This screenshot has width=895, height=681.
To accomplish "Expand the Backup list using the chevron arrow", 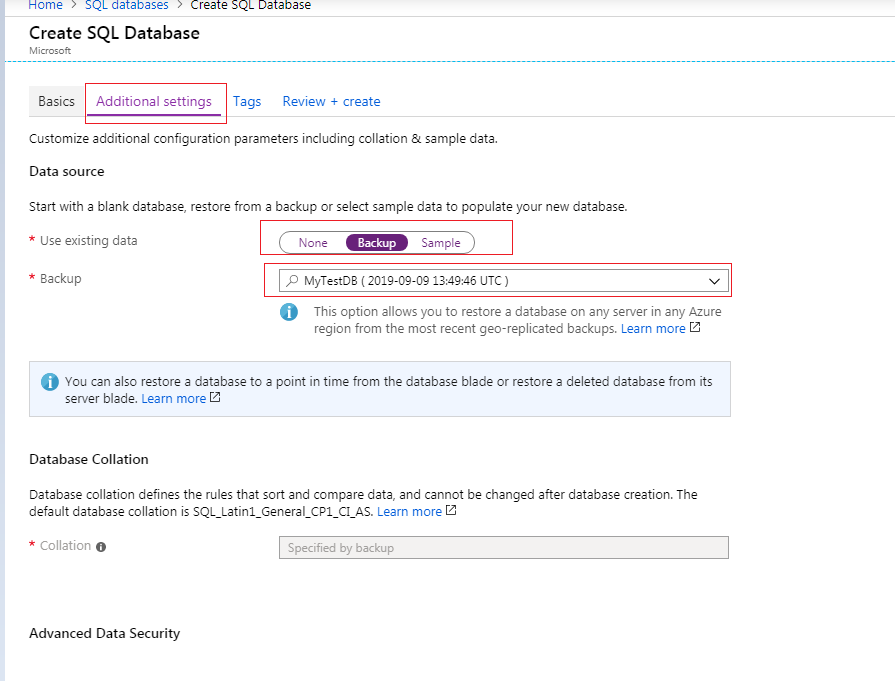I will (714, 281).
